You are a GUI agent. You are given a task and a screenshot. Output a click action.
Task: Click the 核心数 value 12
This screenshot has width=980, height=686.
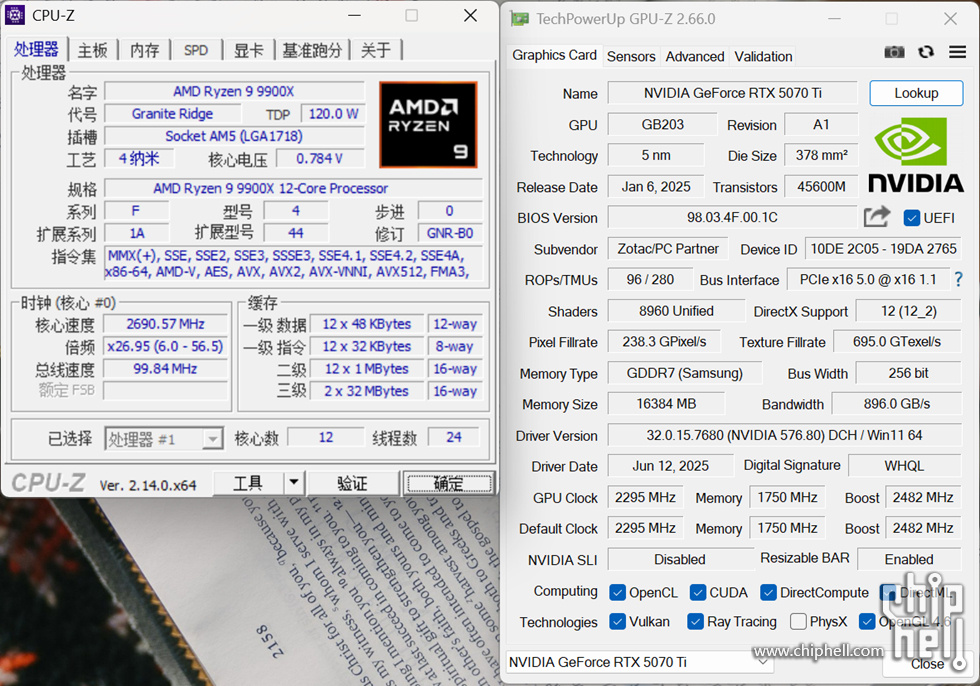coord(326,437)
